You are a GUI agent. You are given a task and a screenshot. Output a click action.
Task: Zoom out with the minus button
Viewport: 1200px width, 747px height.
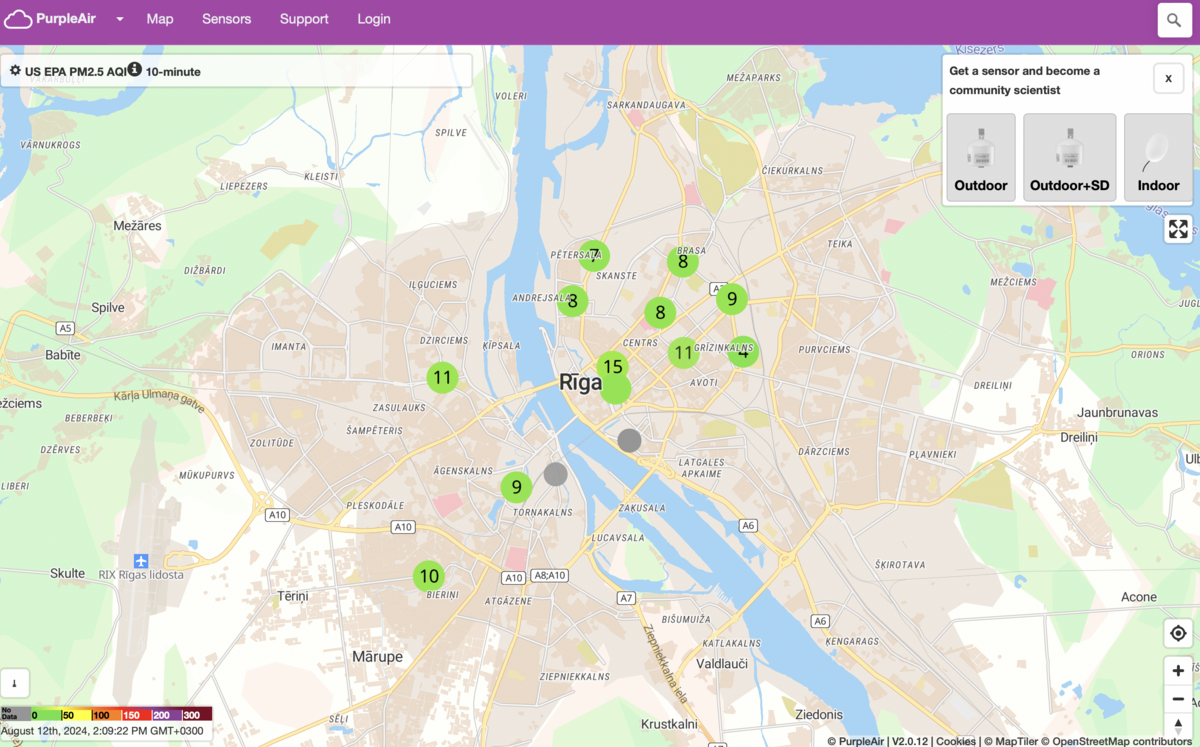tap(1178, 699)
